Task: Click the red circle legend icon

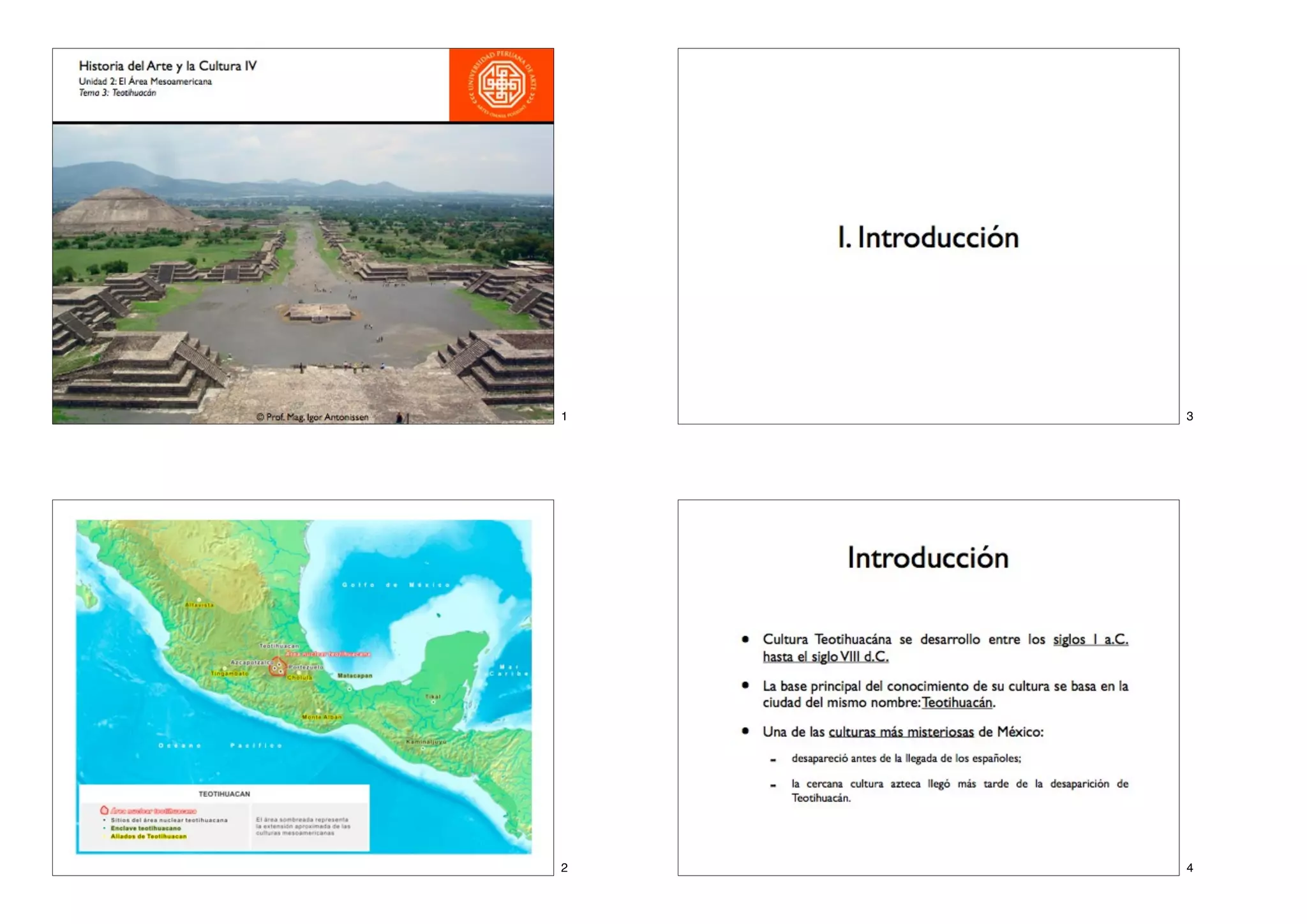Action: (105, 810)
